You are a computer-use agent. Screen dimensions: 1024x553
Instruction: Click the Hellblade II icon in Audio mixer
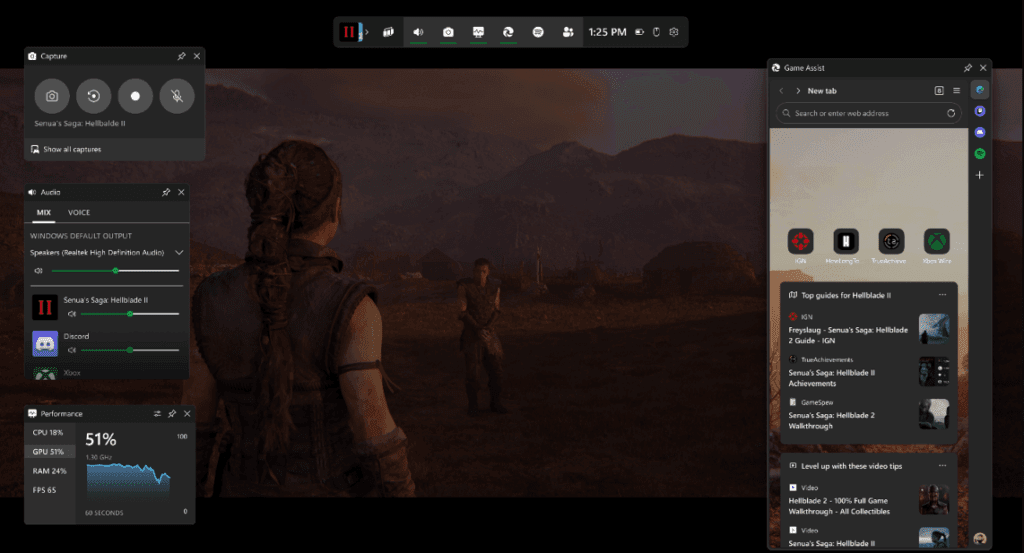pyautogui.click(x=45, y=307)
